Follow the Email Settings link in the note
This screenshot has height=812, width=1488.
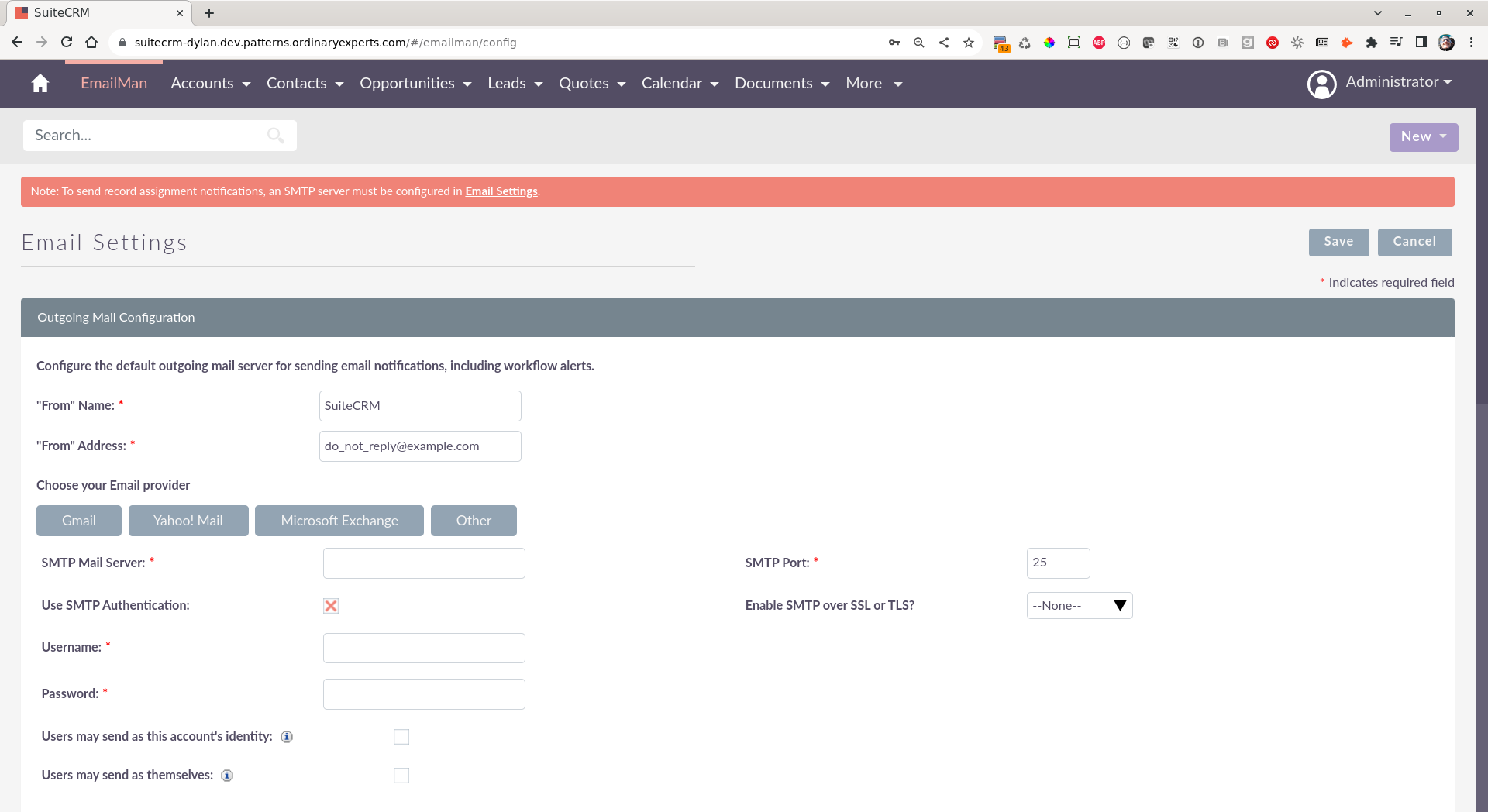coord(501,191)
